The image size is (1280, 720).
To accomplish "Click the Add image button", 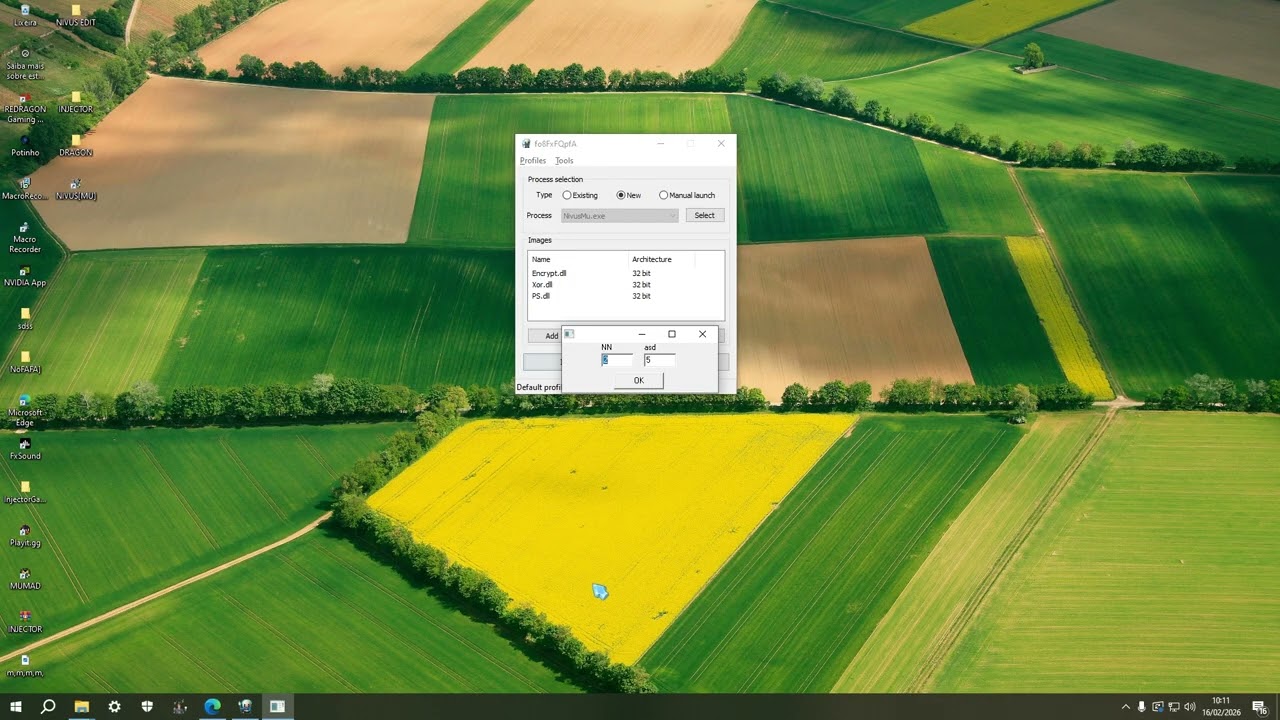I will pyautogui.click(x=546, y=336).
